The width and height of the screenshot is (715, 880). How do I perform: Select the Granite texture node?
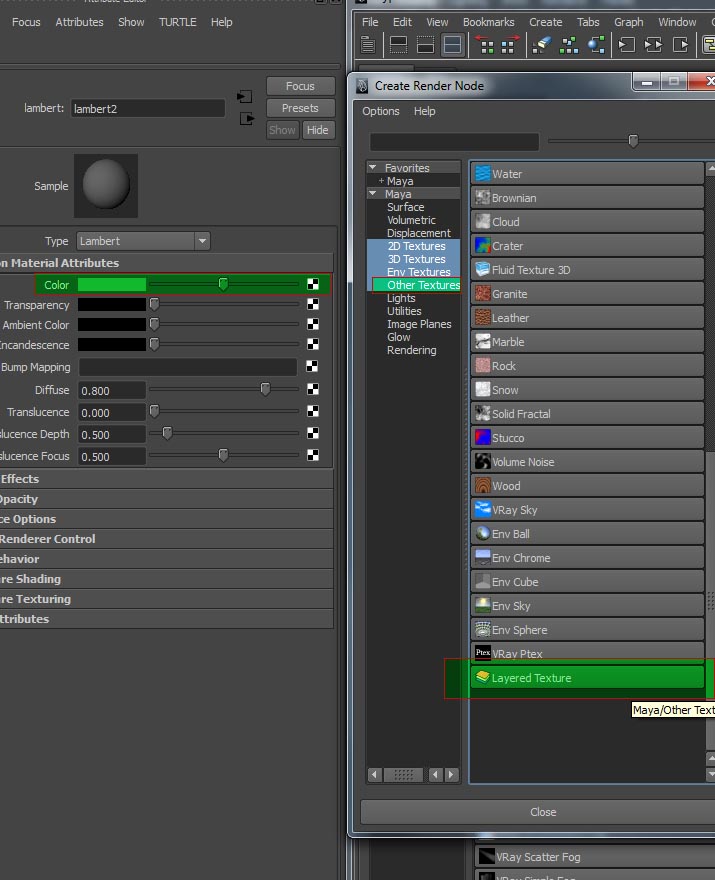587,294
